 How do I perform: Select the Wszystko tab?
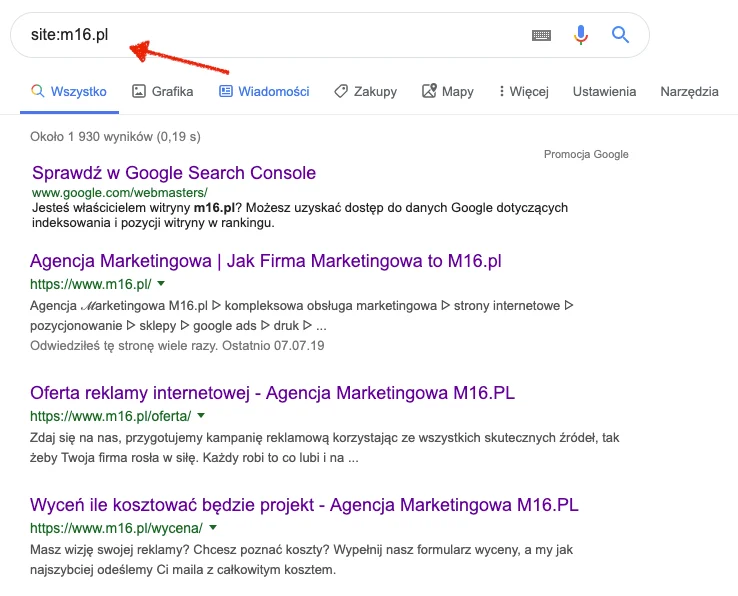click(x=69, y=91)
